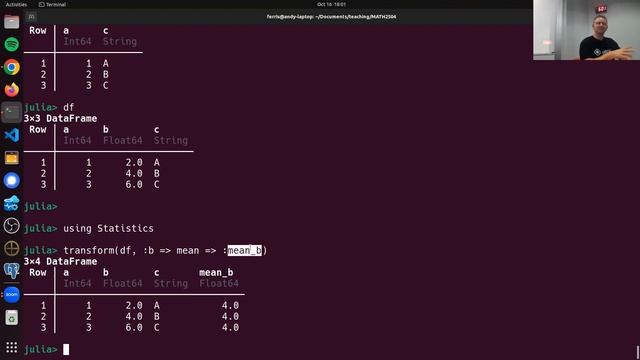Click the Float64 type under mean_b
The width and height of the screenshot is (640, 360).
pos(219,283)
